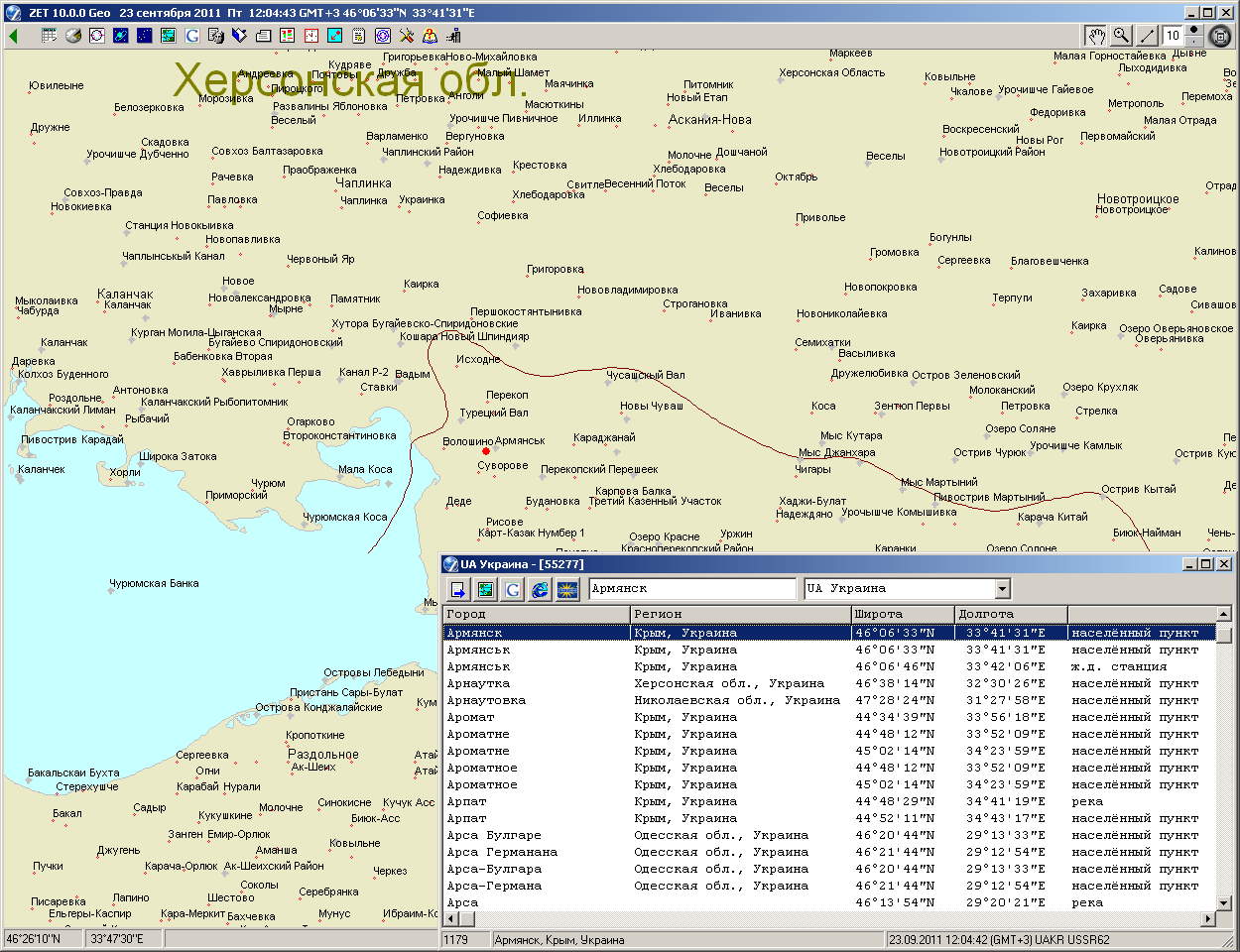The image size is (1240, 952).
Task: Increase map point size with the large dot button
Action: pyautogui.click(x=1194, y=30)
